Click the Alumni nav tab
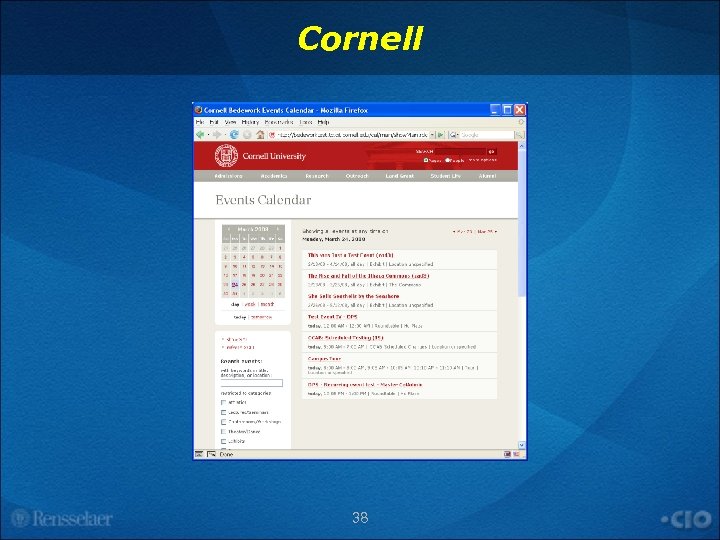Image resolution: width=720 pixels, height=540 pixels. [x=487, y=176]
